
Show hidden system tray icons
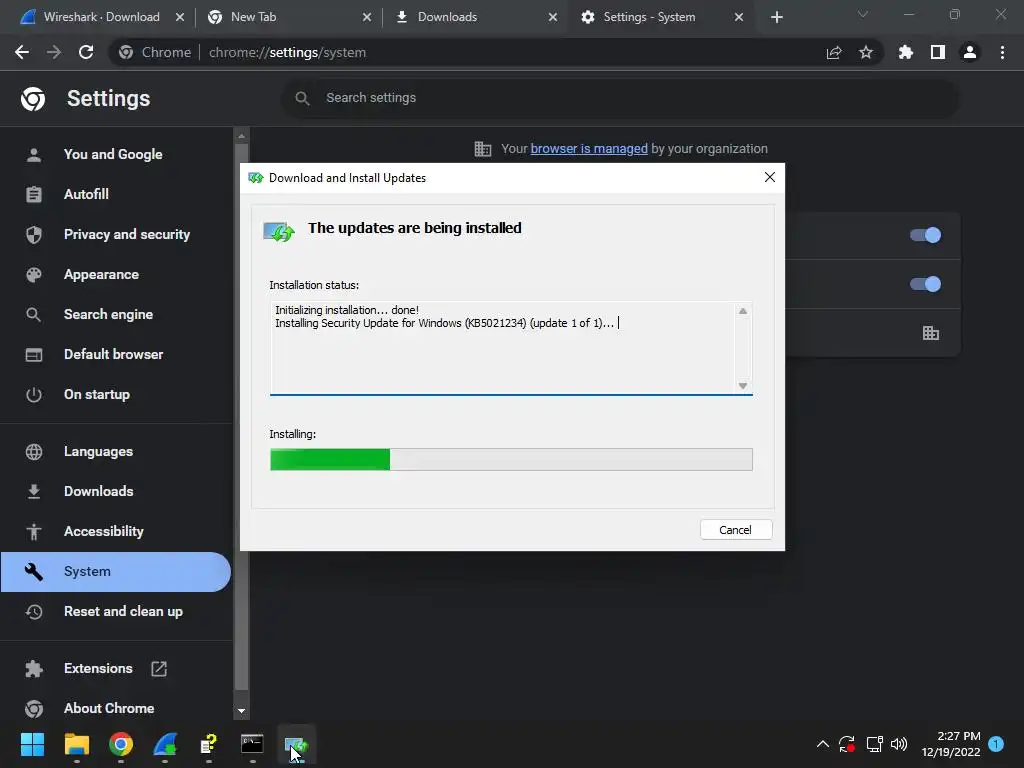(823, 744)
